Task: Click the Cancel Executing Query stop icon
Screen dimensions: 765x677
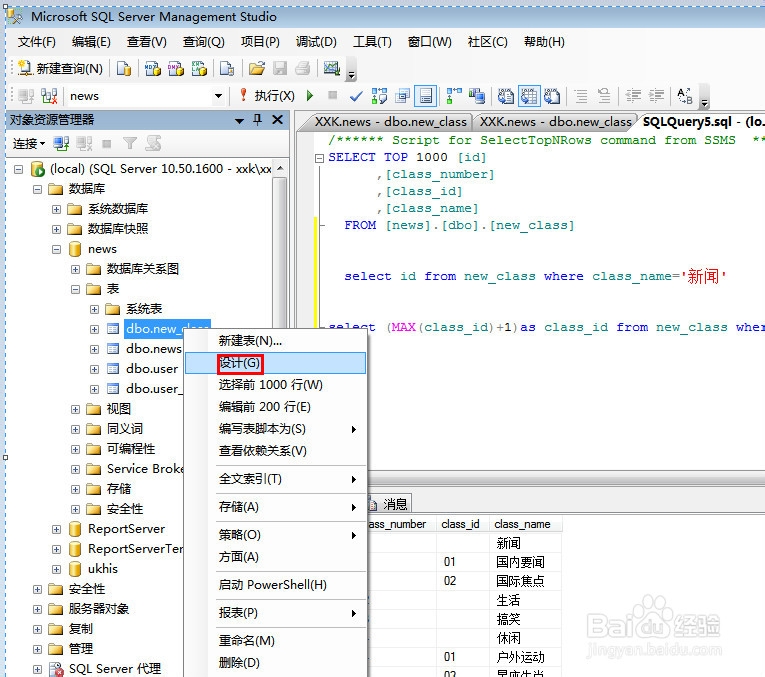Action: (x=332, y=95)
